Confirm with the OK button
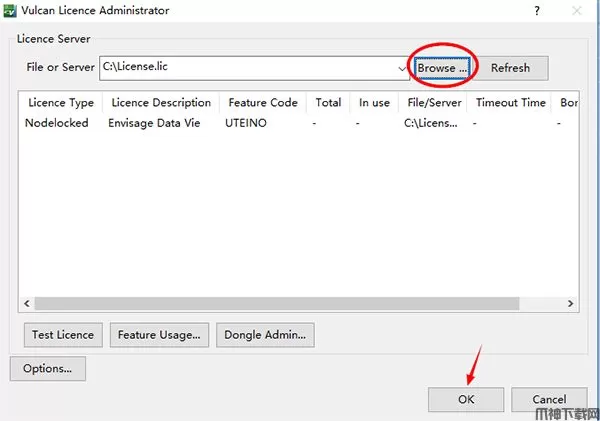Viewport: 600px width, 421px height. [x=466, y=399]
